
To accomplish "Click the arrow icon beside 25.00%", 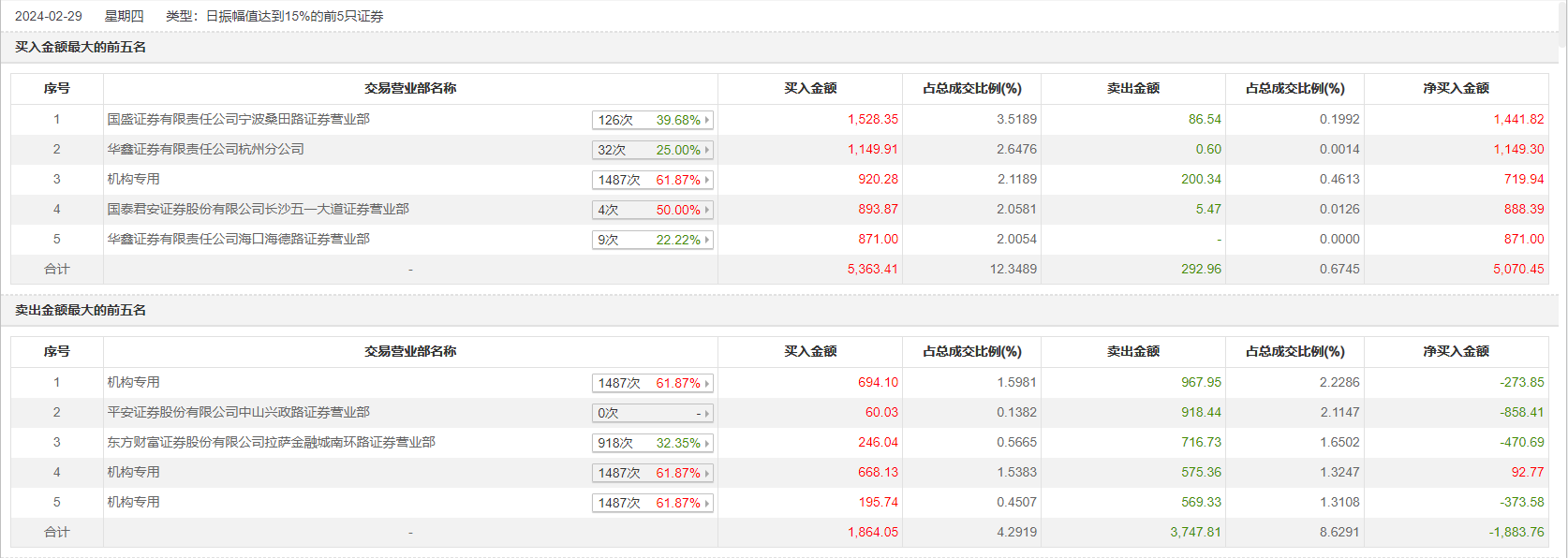I will tap(707, 150).
